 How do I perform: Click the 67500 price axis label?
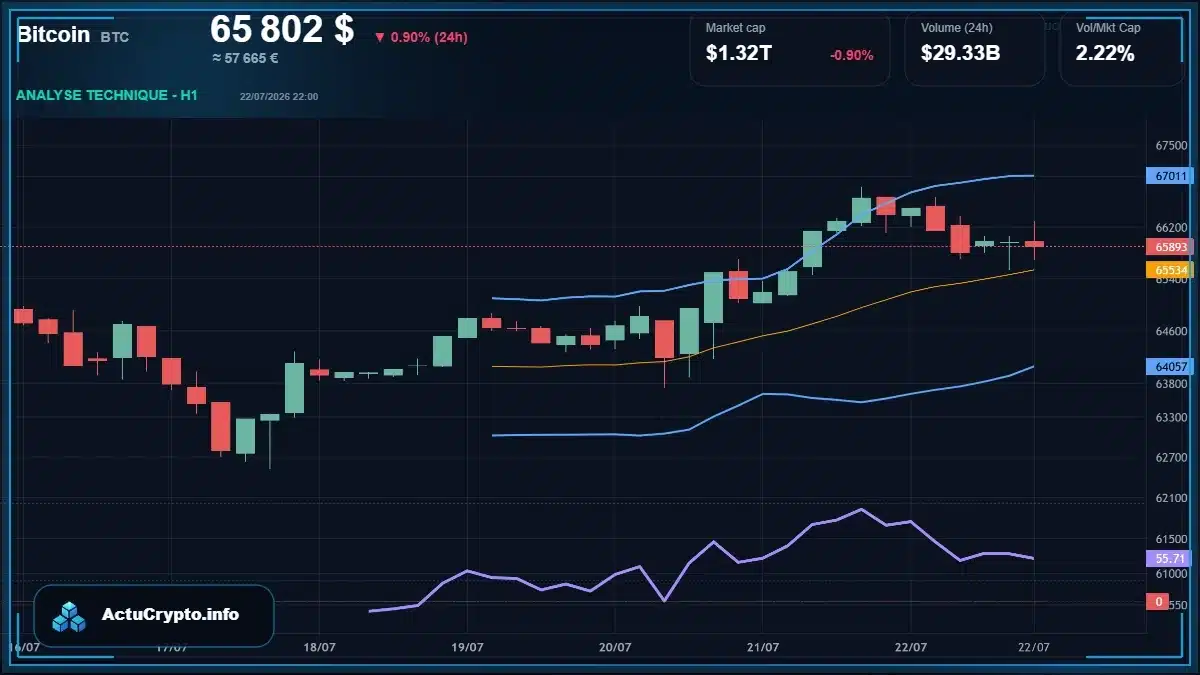pos(1171,145)
